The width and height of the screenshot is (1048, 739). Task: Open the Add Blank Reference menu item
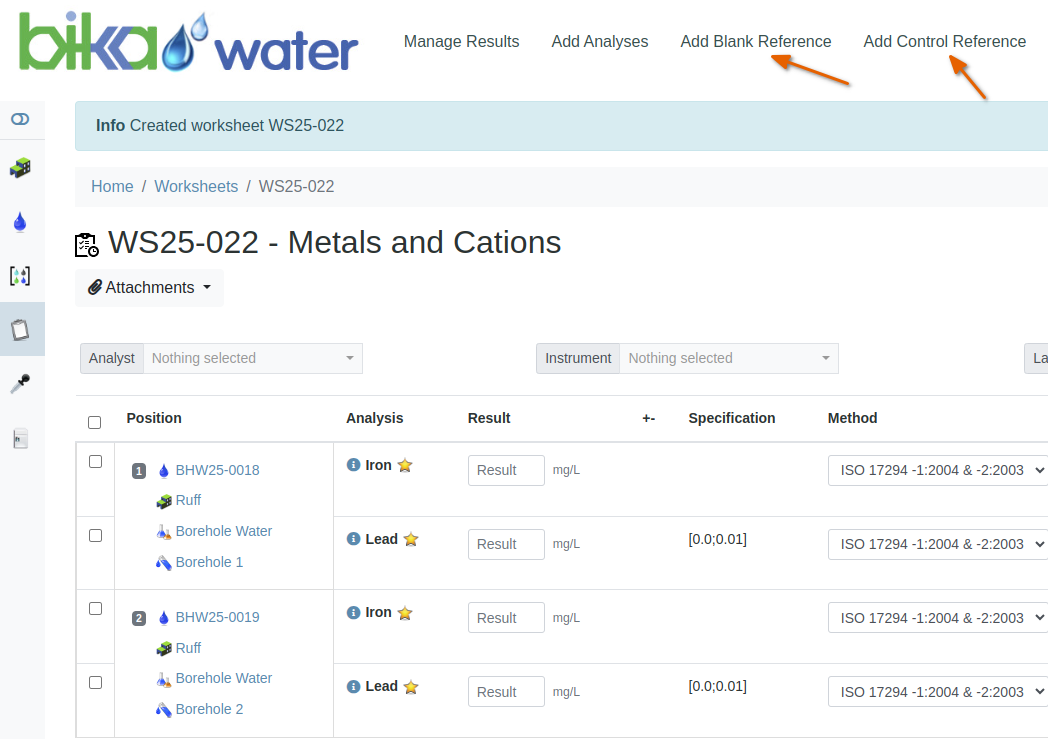point(755,41)
